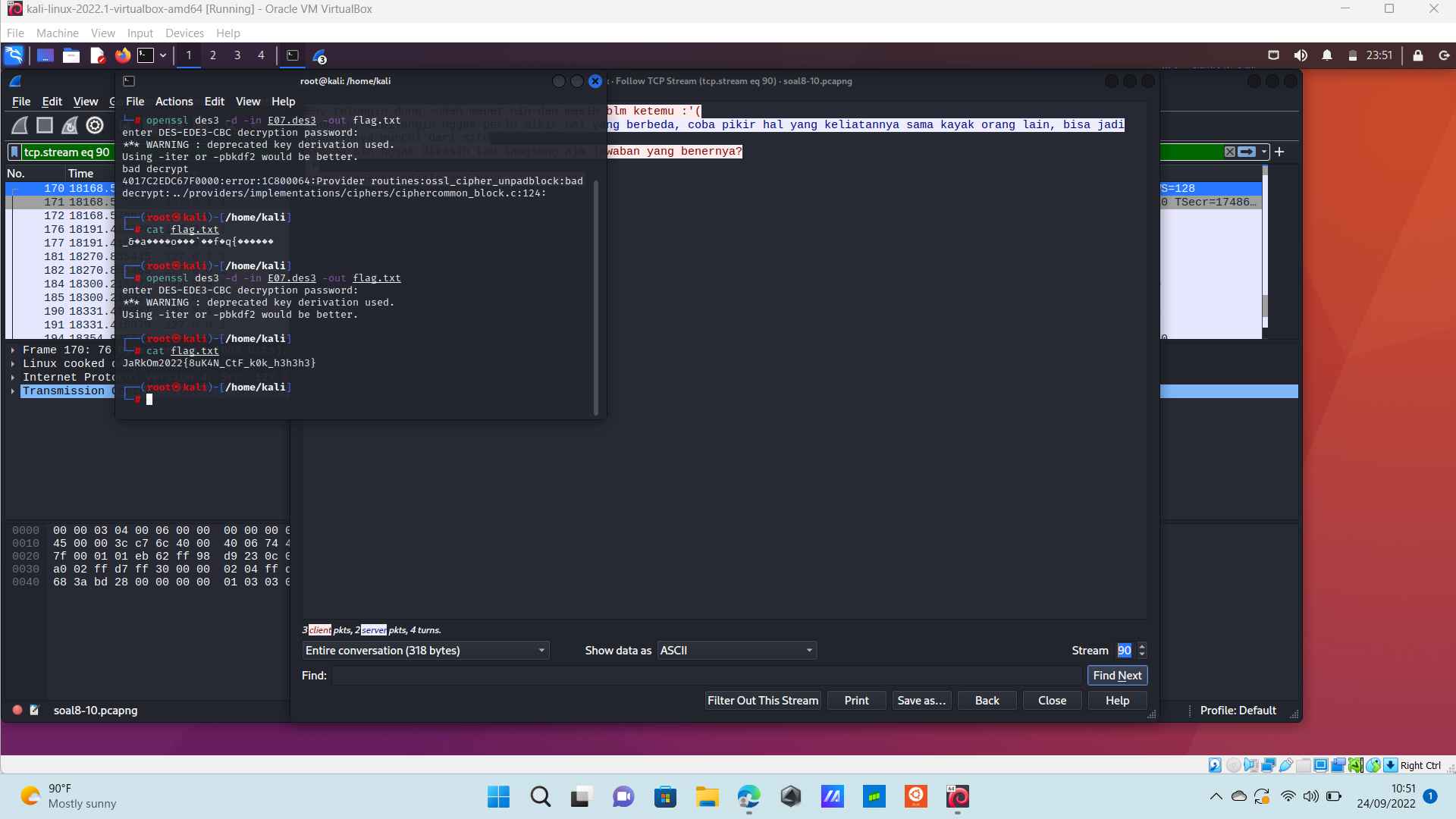Open the Actions menu in the terminal window
Viewport: 1456px width, 819px height.
174,101
